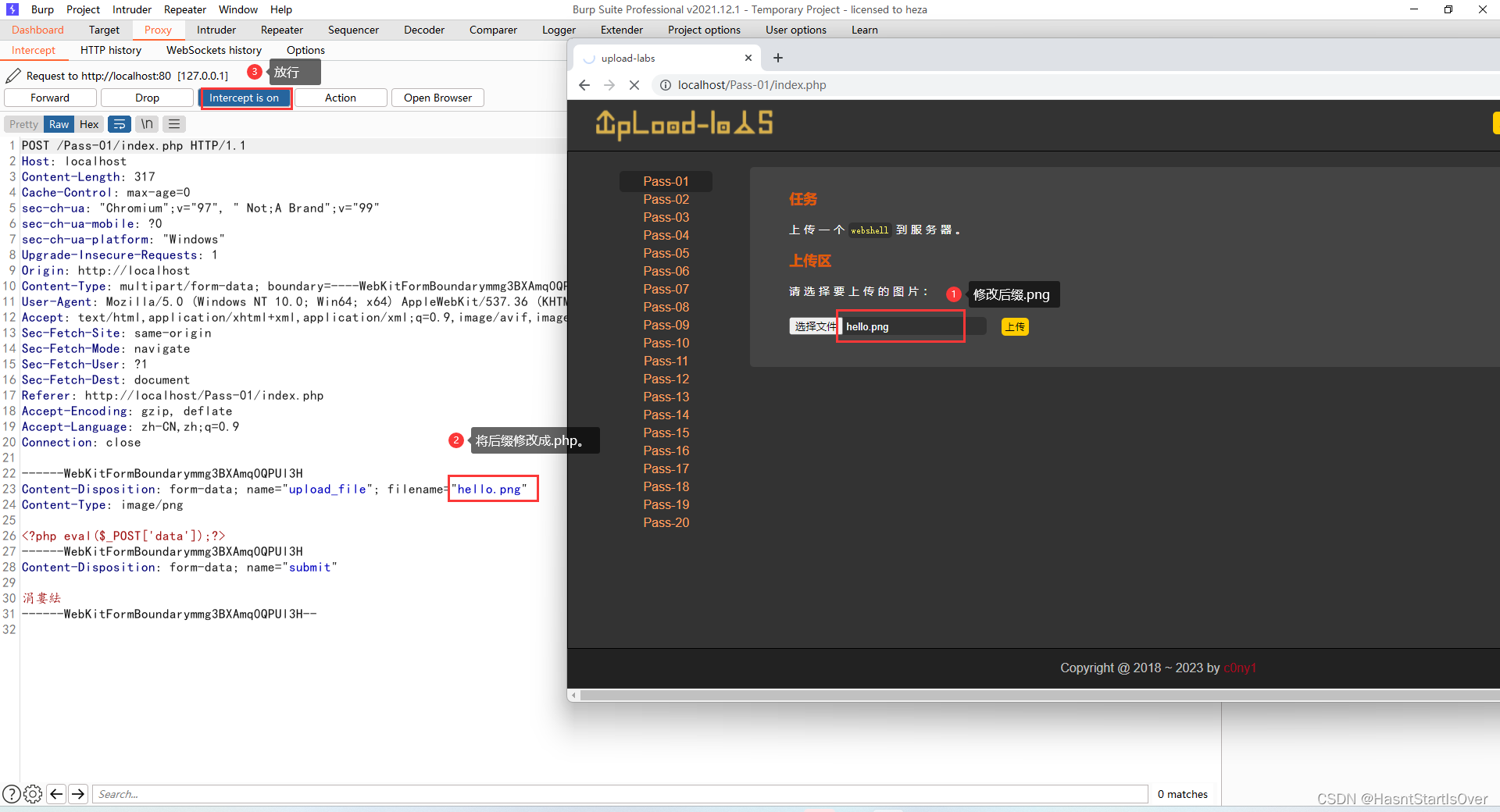Click the browser forward arrow
This screenshot has width=1500, height=812.
[x=609, y=85]
